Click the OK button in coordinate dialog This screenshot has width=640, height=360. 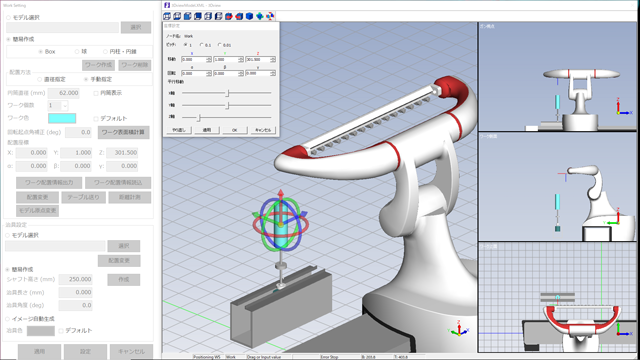[234, 130]
